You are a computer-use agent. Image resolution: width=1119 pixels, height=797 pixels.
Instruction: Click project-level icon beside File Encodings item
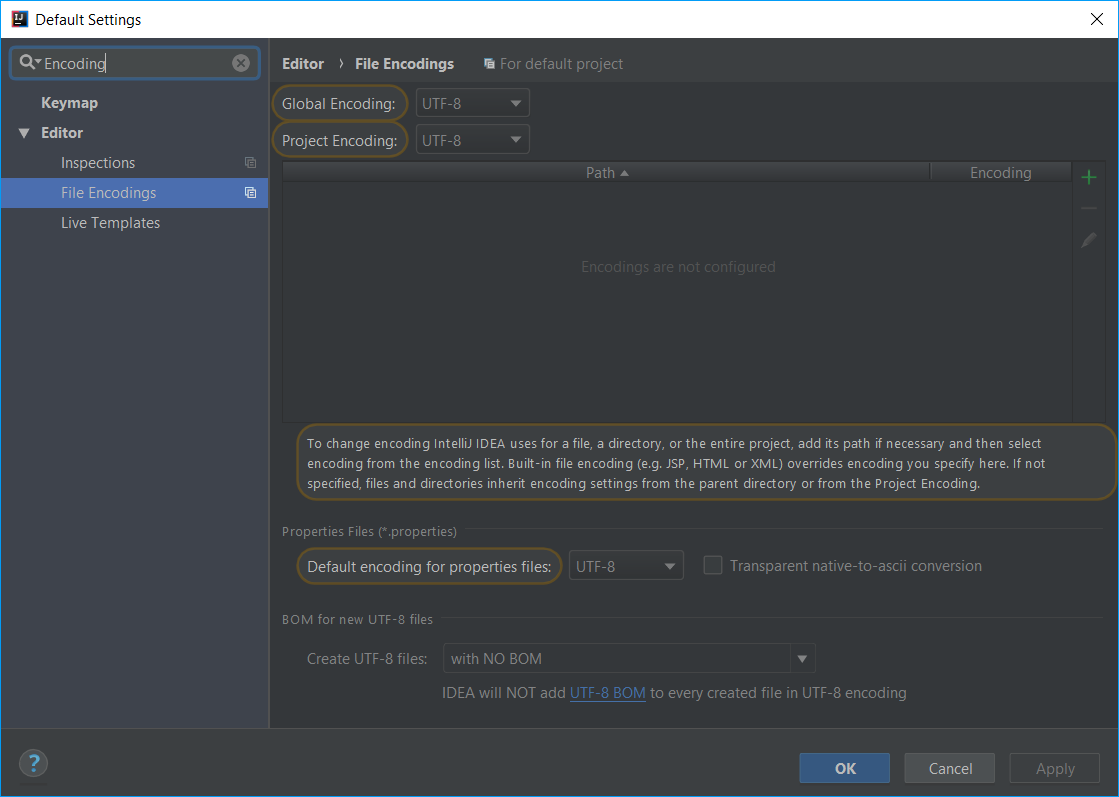pyautogui.click(x=250, y=193)
